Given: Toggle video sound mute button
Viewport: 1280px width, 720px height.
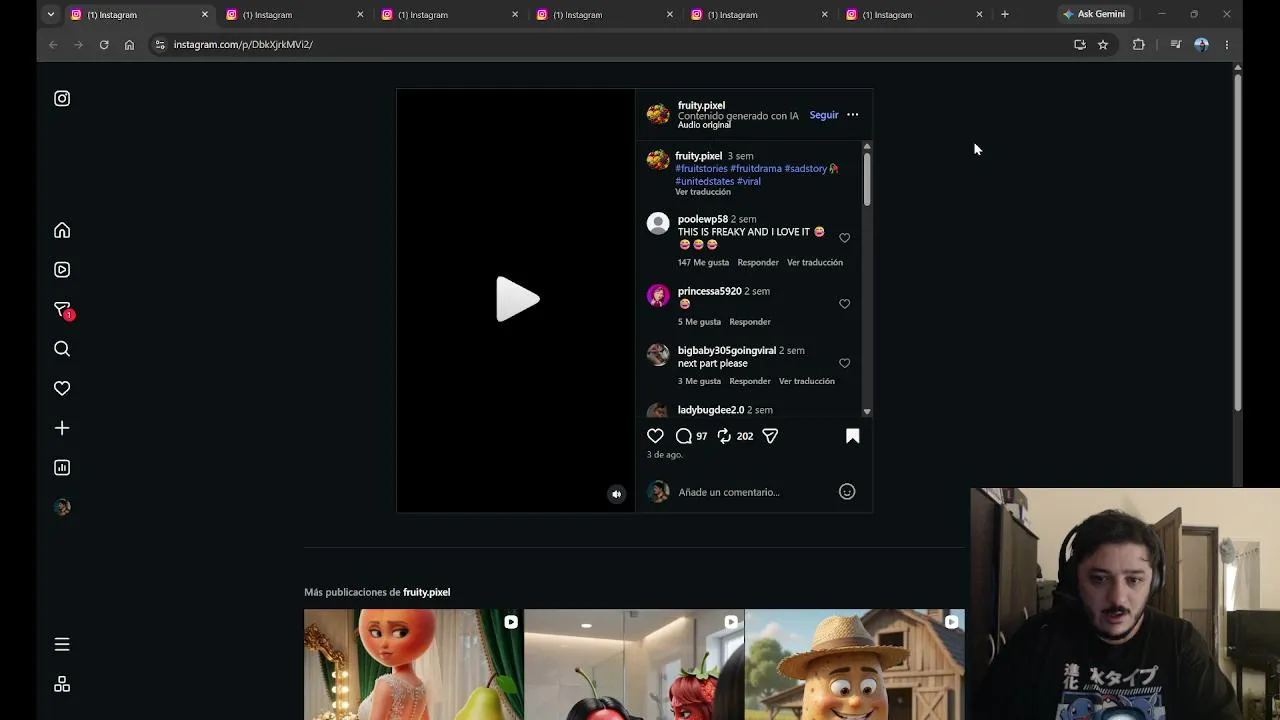Looking at the screenshot, I should tap(617, 494).
